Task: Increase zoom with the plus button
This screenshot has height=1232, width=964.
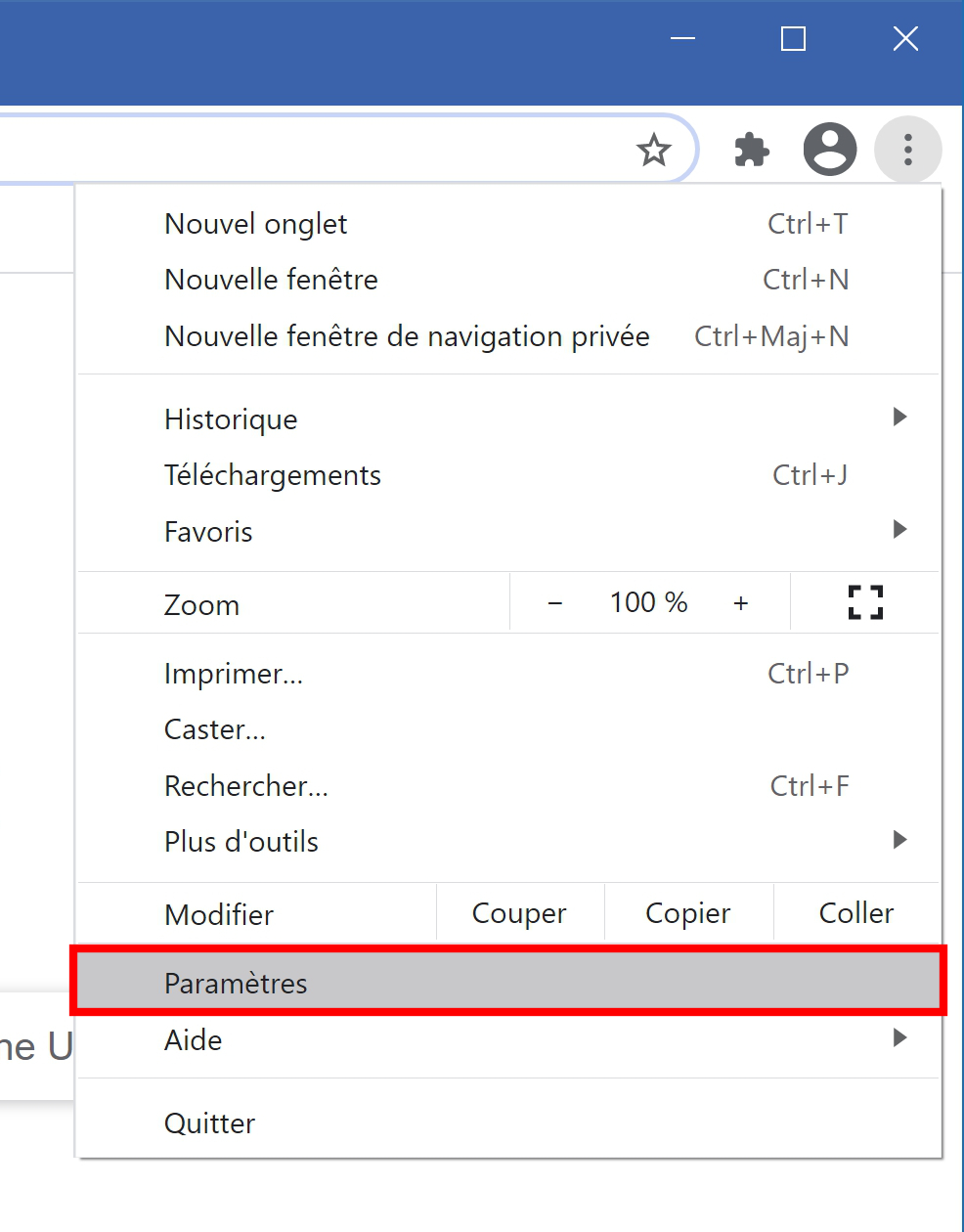Action: 741,603
